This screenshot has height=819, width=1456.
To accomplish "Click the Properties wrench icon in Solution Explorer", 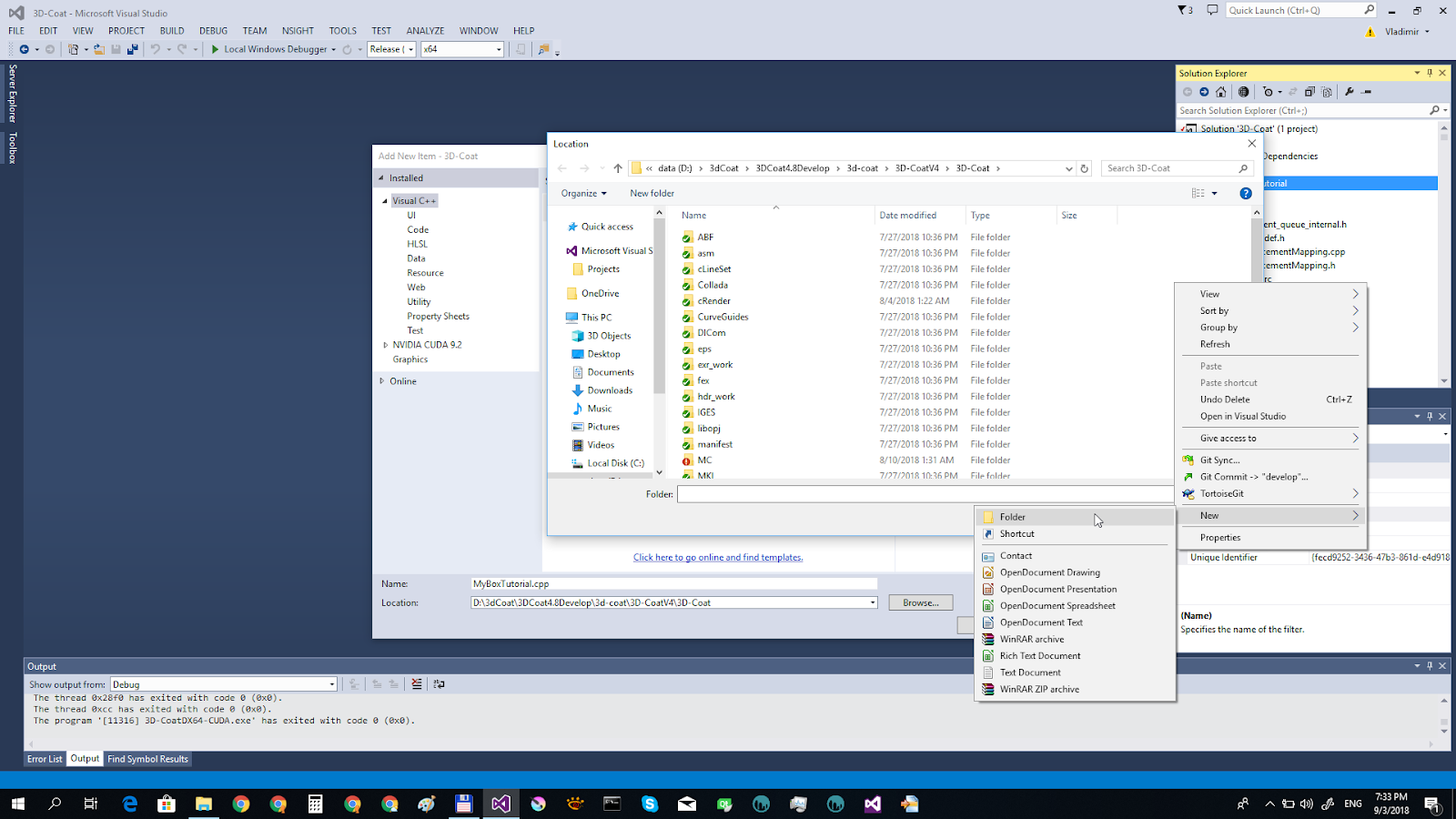I will coord(1350,92).
